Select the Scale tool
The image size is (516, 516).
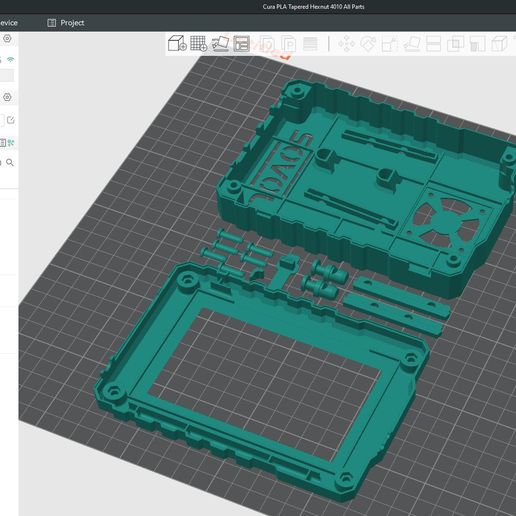point(390,44)
